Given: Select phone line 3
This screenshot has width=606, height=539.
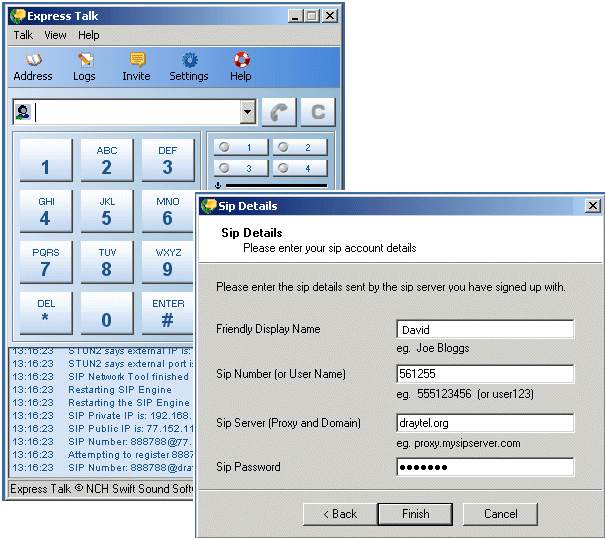Looking at the screenshot, I should coord(241,168).
